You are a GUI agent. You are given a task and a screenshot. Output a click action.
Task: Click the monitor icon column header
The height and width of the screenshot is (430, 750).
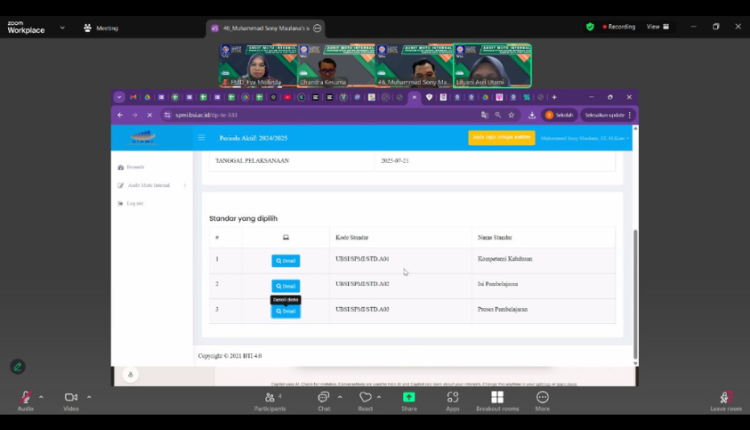286,237
